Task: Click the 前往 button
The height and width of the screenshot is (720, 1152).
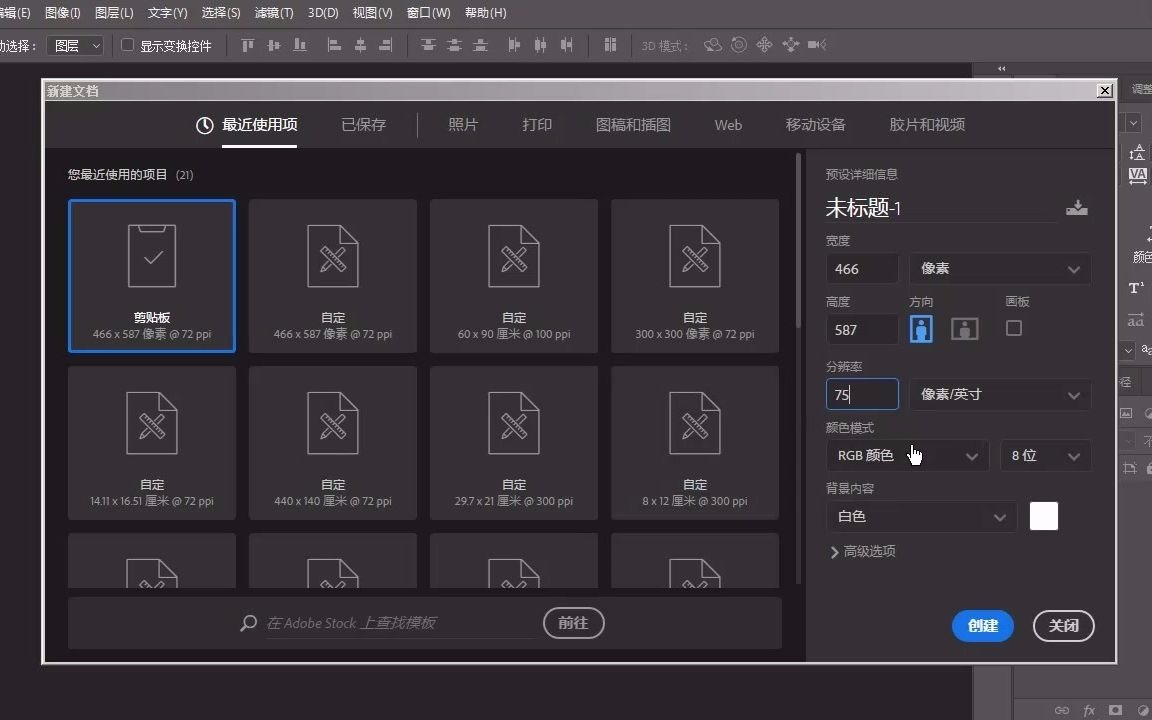Action: [573, 623]
